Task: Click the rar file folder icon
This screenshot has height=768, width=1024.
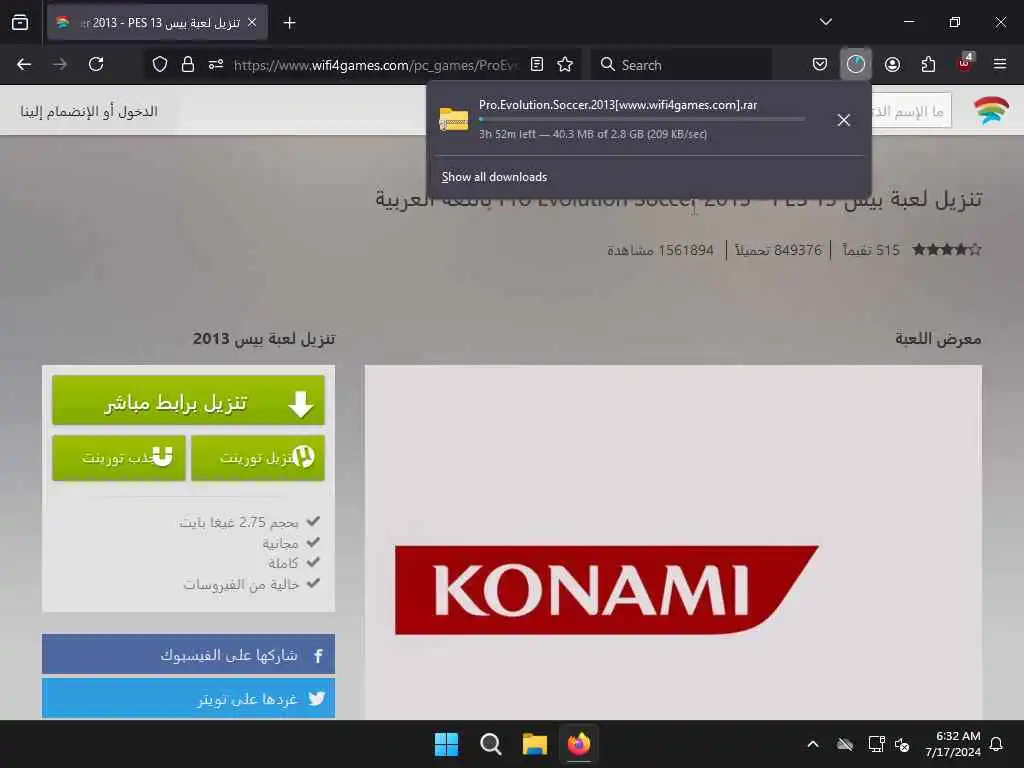Action: coord(454,119)
